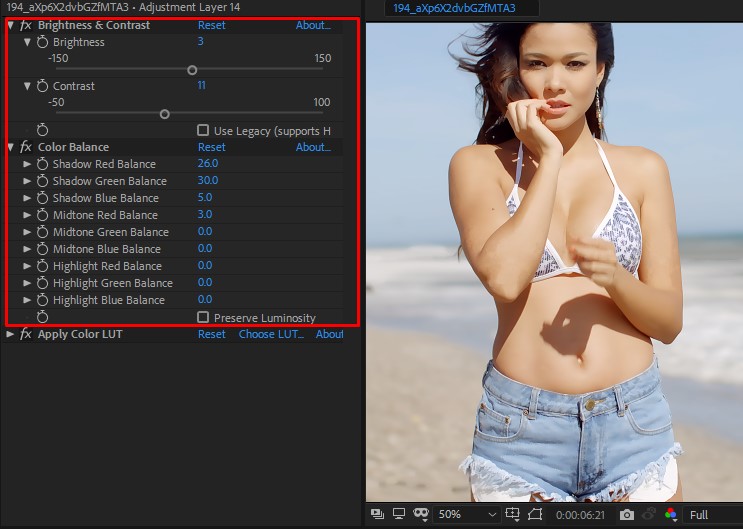
Task: Reset the Color Balance effect
Action: click(x=211, y=147)
